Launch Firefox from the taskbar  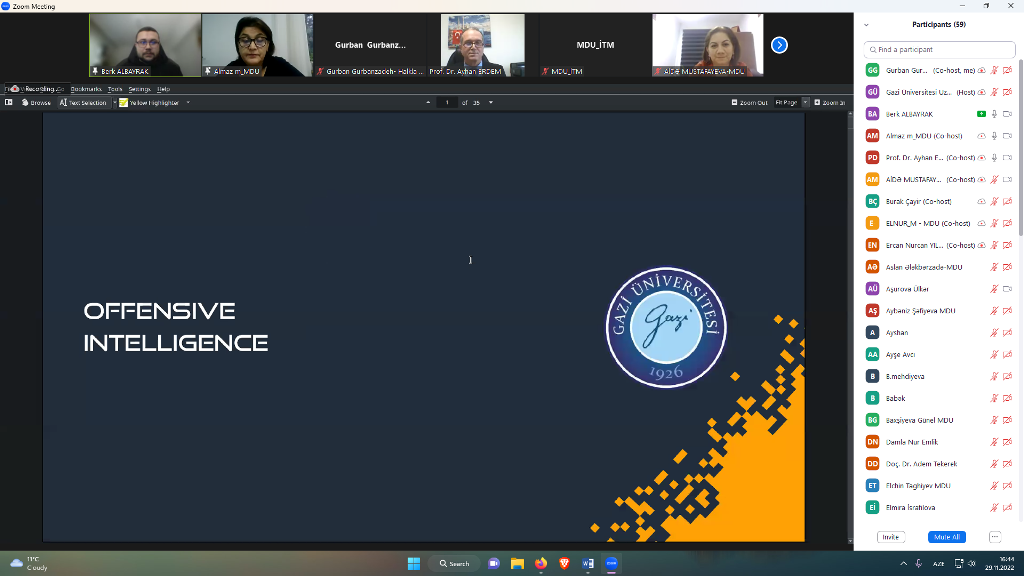541,563
